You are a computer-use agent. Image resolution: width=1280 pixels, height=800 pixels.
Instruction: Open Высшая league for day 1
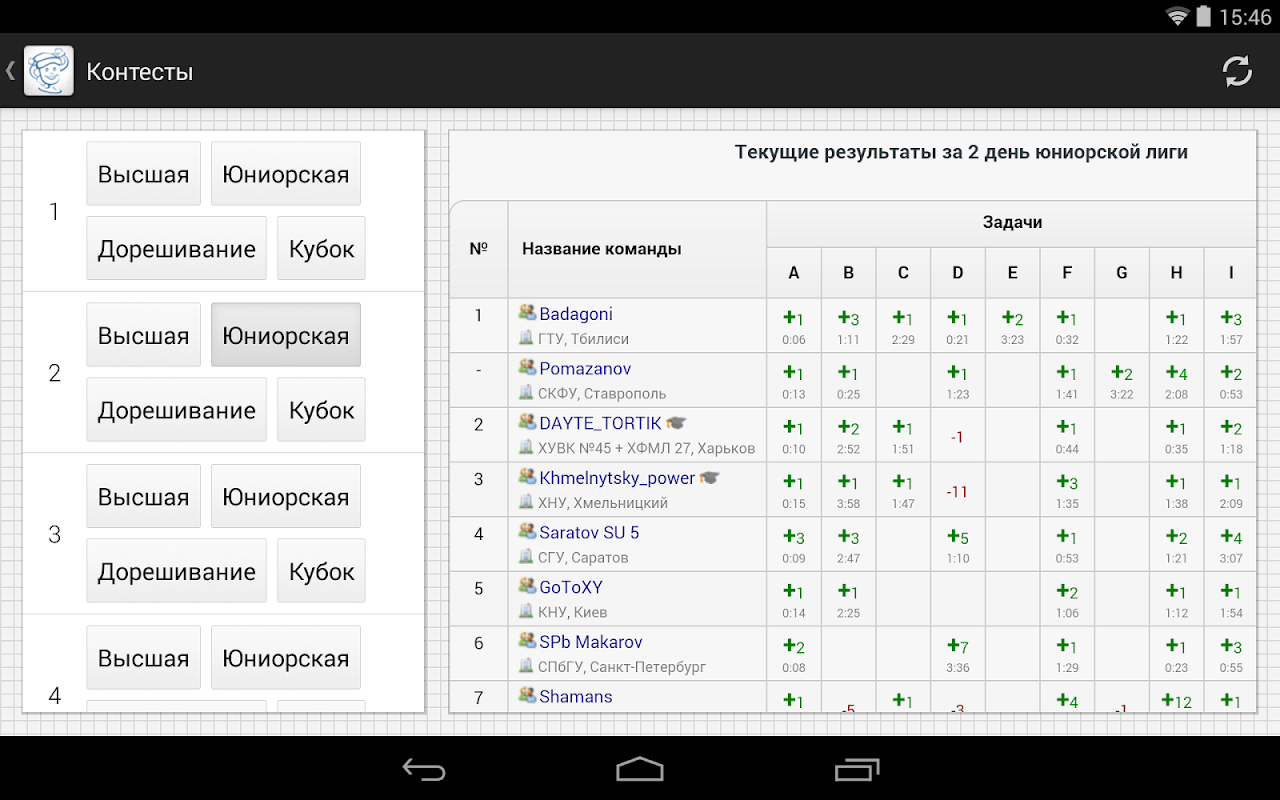[143, 174]
